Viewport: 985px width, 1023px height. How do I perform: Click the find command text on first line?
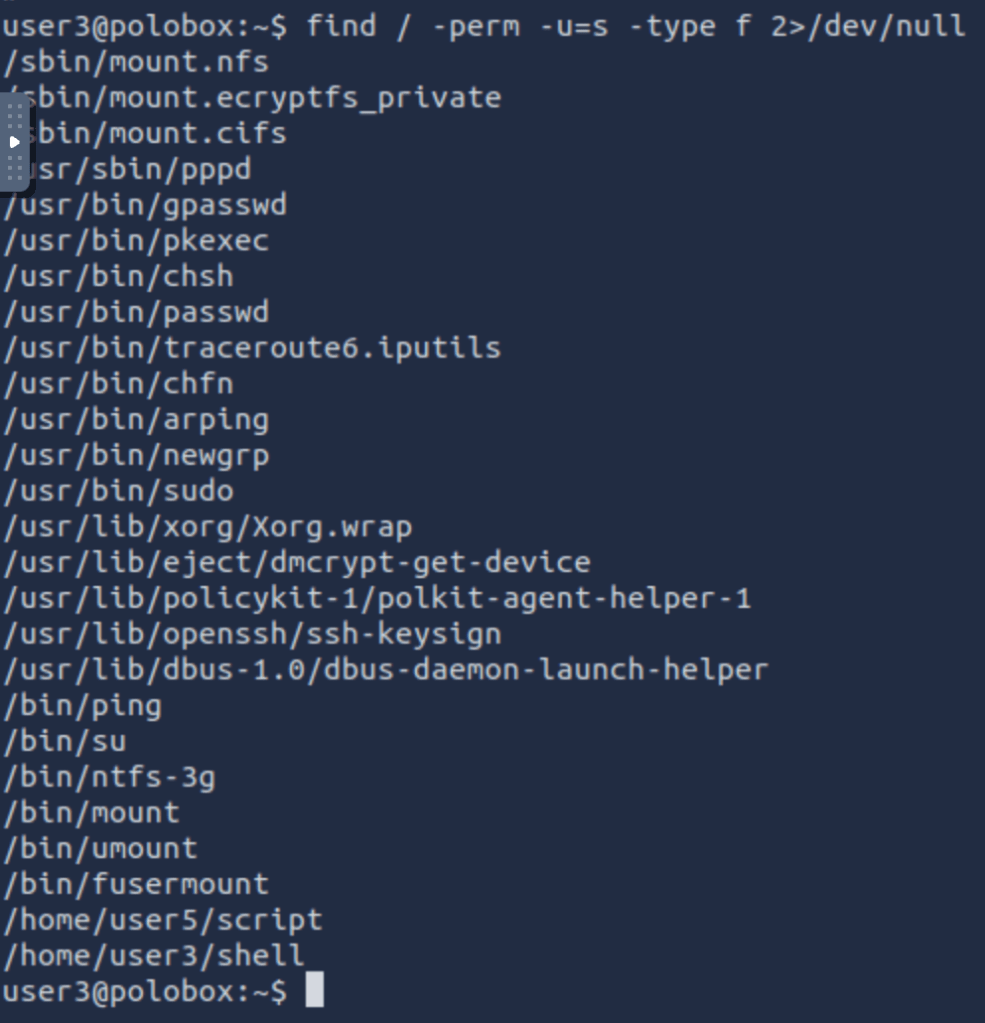pos(636,26)
